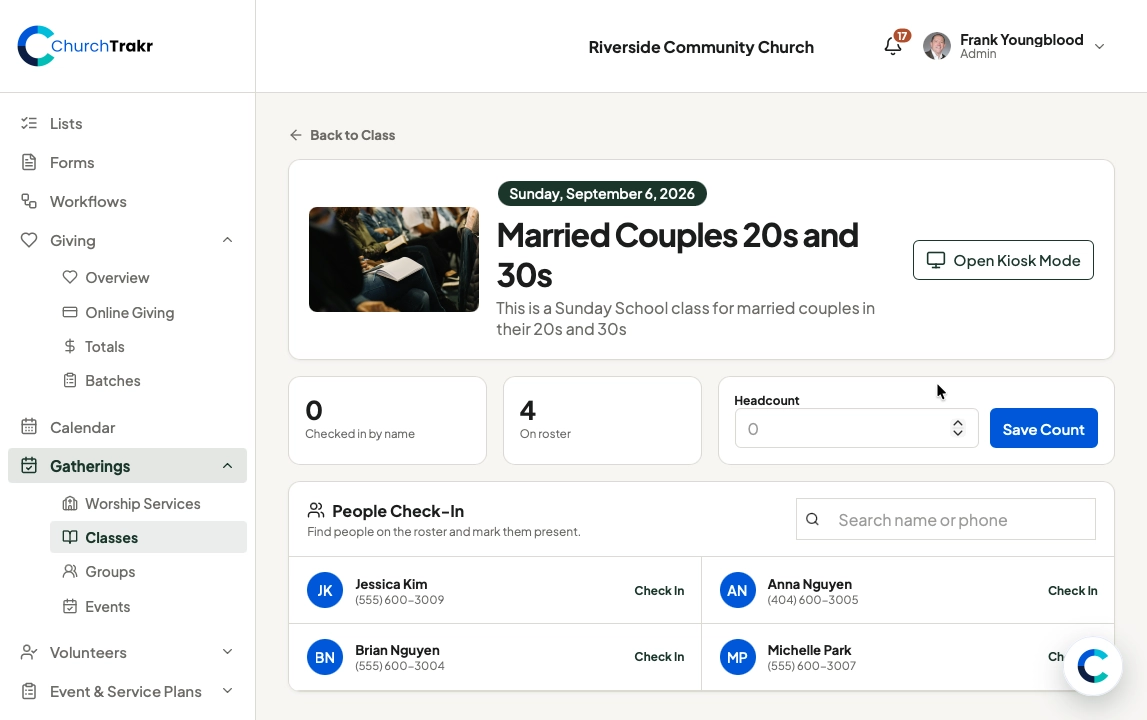1147x720 pixels.
Task: Click the On roster count card
Action: 602,421
